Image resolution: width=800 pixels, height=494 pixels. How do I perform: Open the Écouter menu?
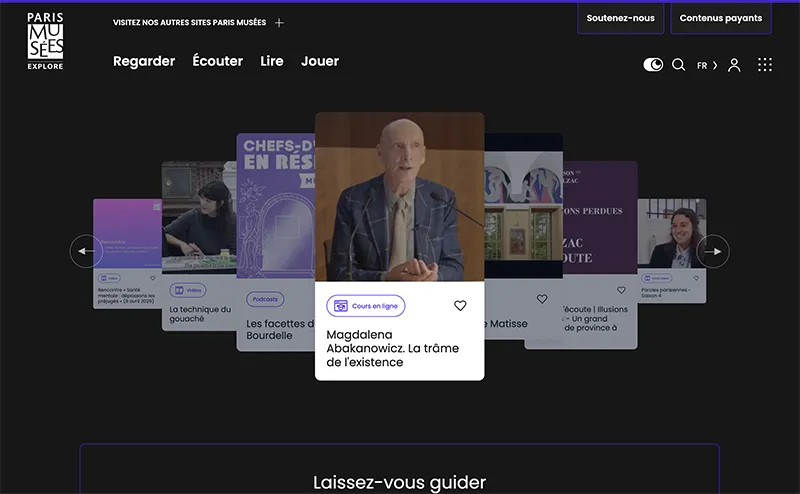coord(217,61)
